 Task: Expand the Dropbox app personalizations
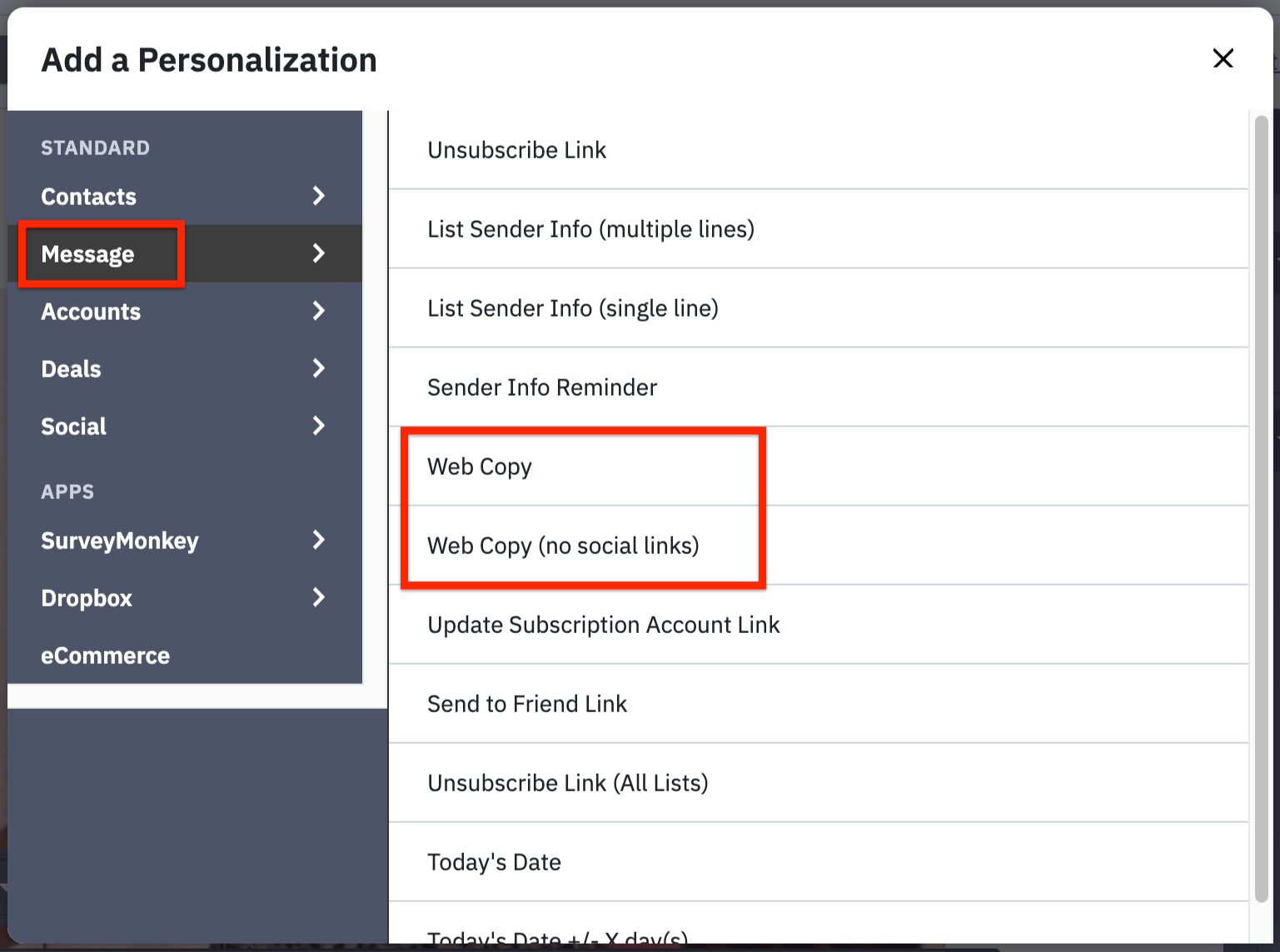pos(319,597)
